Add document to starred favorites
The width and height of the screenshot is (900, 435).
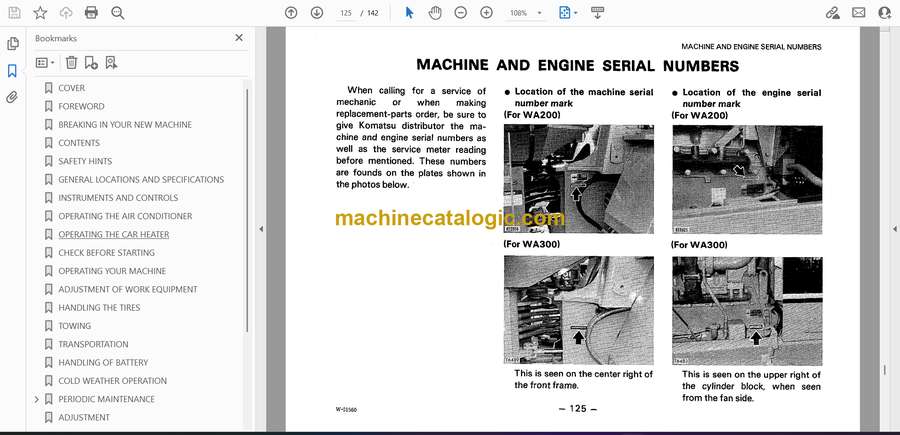pyautogui.click(x=40, y=13)
